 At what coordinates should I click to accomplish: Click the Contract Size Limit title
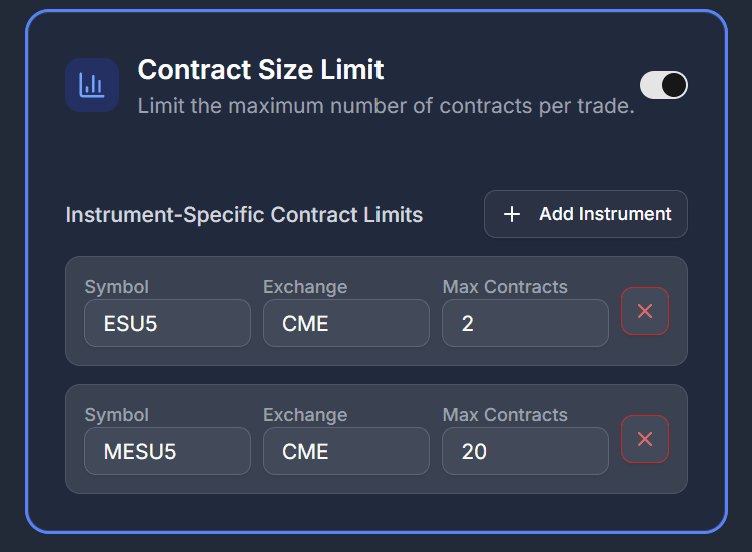(x=261, y=69)
